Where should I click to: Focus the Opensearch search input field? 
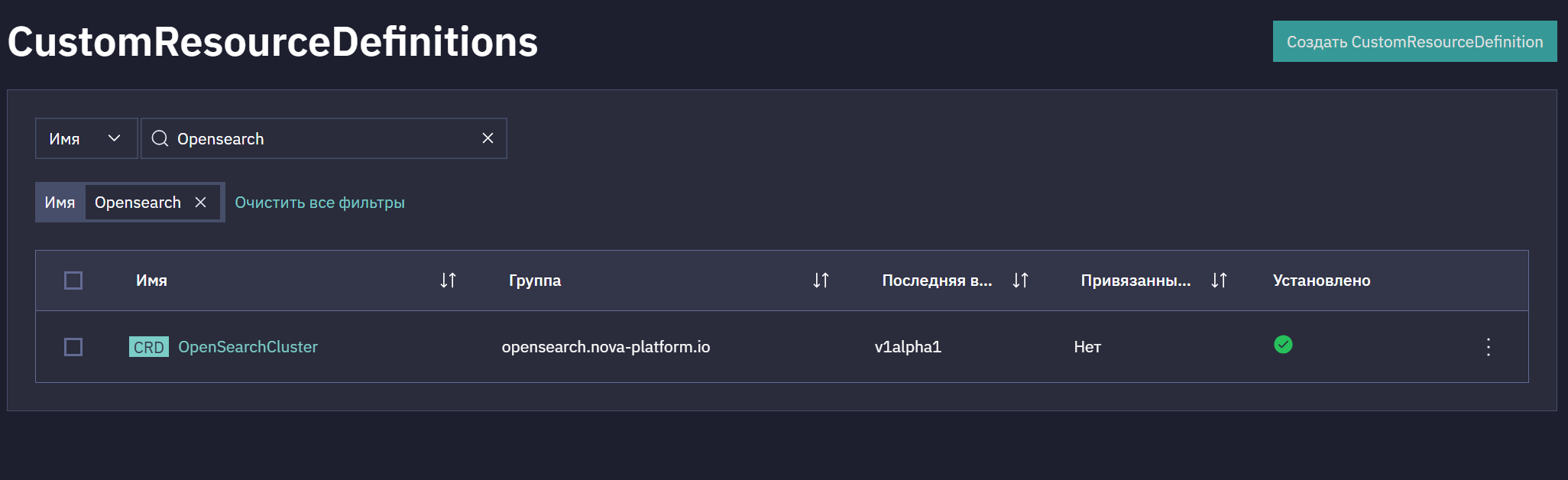pyautogui.click(x=323, y=138)
